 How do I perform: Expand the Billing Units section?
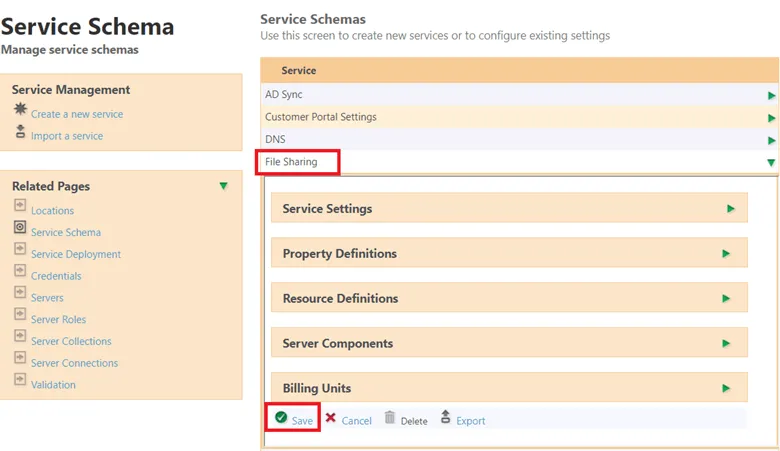[729, 389]
